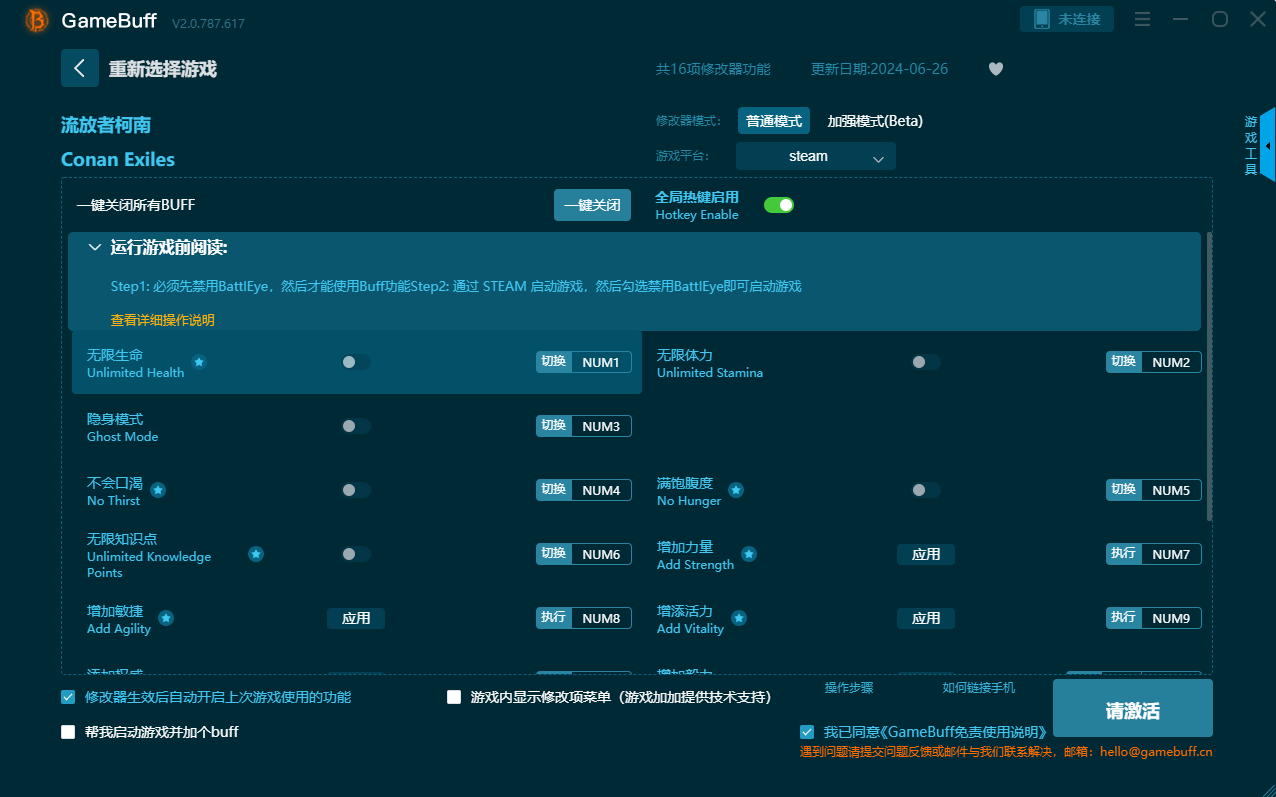This screenshot has height=797, width=1276.
Task: Click the GameBuff logo icon
Action: (37, 20)
